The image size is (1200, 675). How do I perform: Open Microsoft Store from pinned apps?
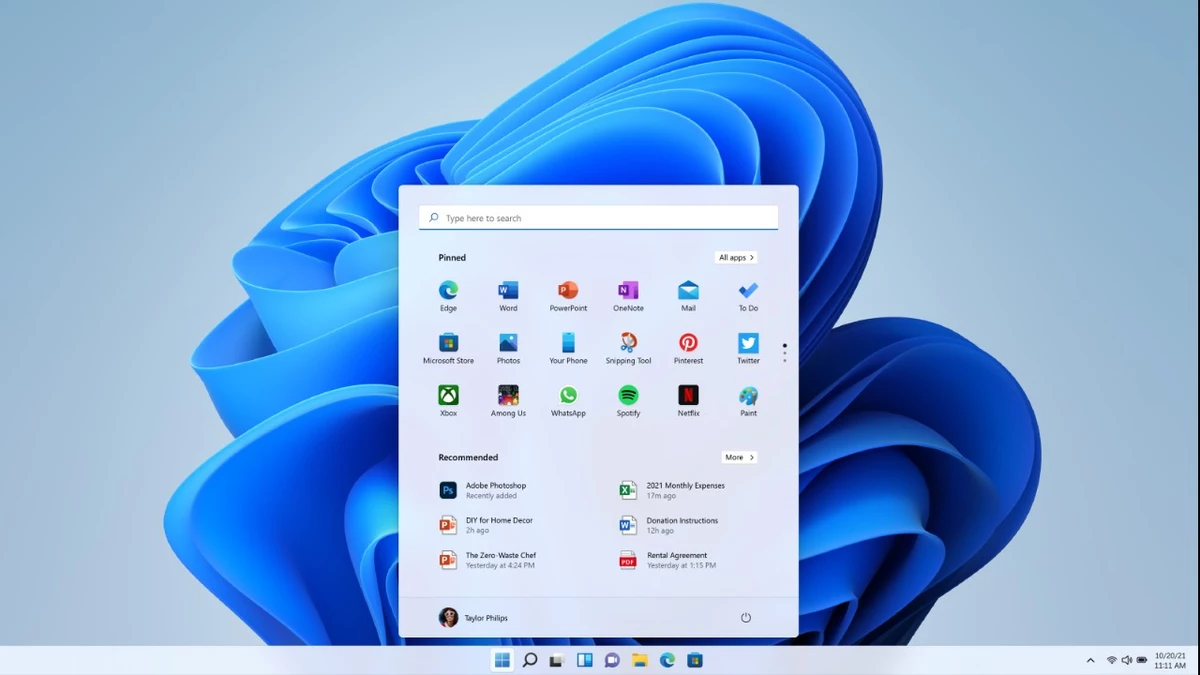tap(448, 344)
